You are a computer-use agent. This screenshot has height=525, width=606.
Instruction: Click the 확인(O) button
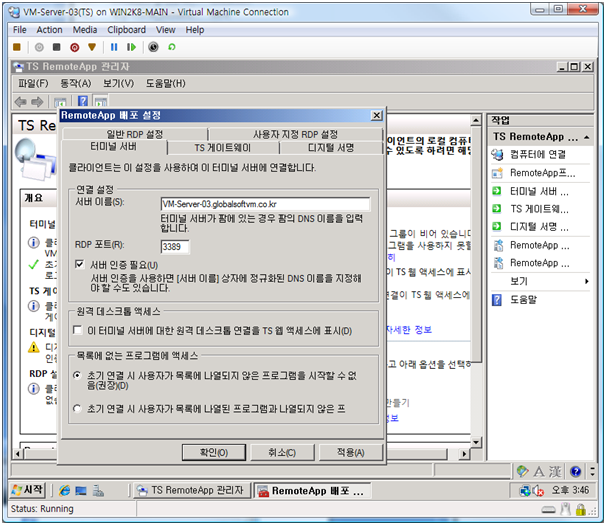click(214, 452)
